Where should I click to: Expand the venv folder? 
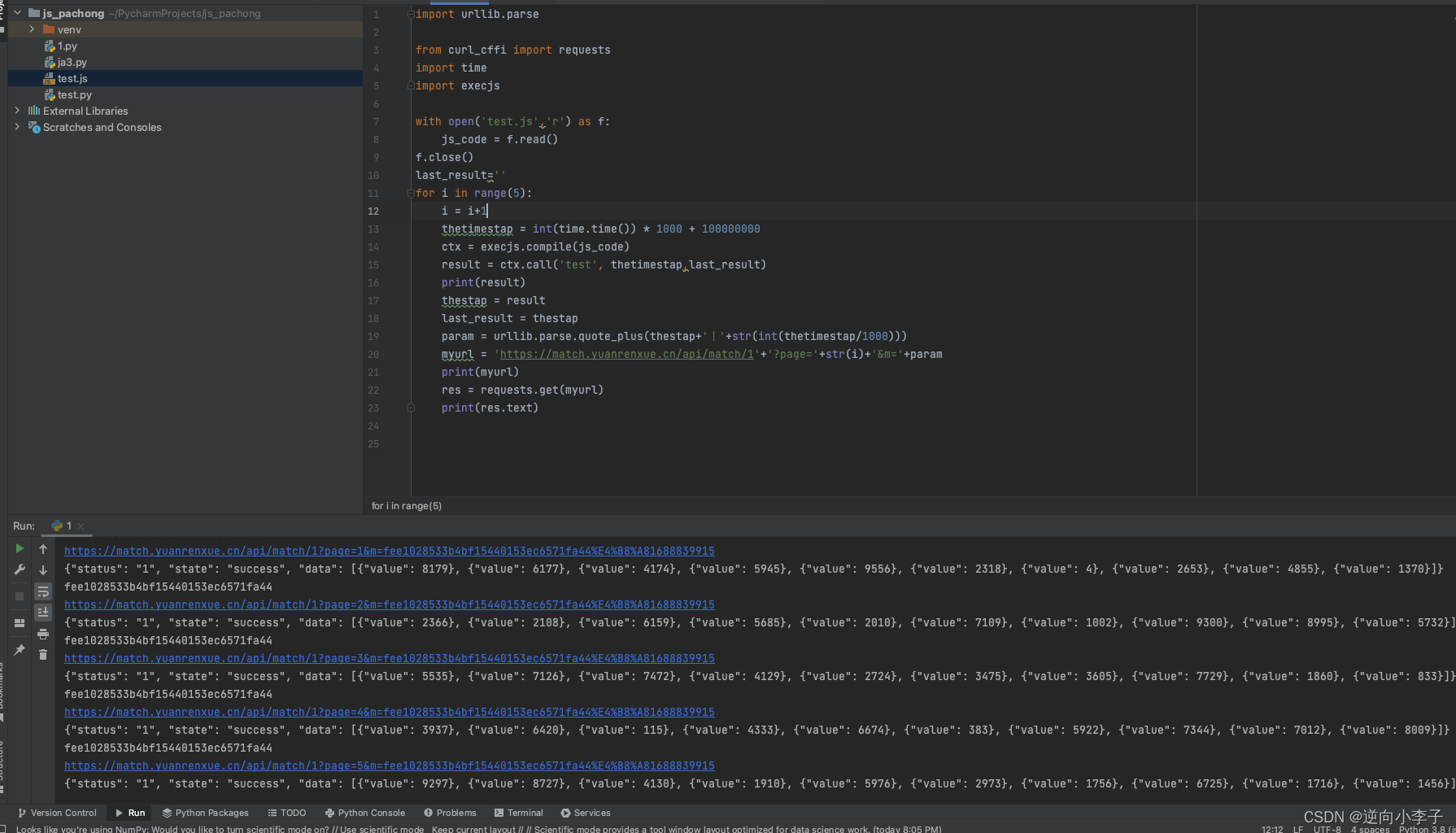(x=32, y=29)
